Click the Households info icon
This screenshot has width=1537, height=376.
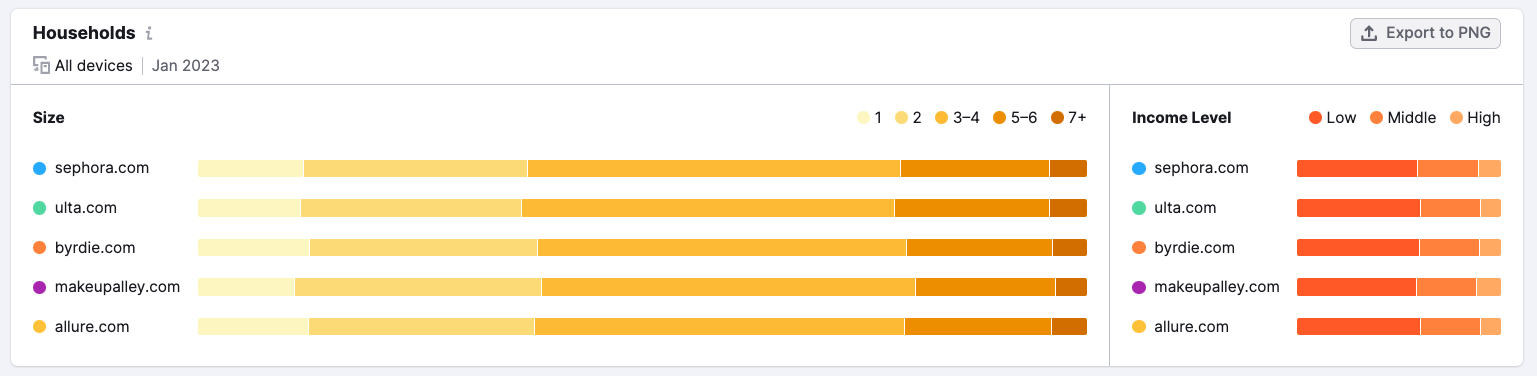pyautogui.click(x=149, y=34)
